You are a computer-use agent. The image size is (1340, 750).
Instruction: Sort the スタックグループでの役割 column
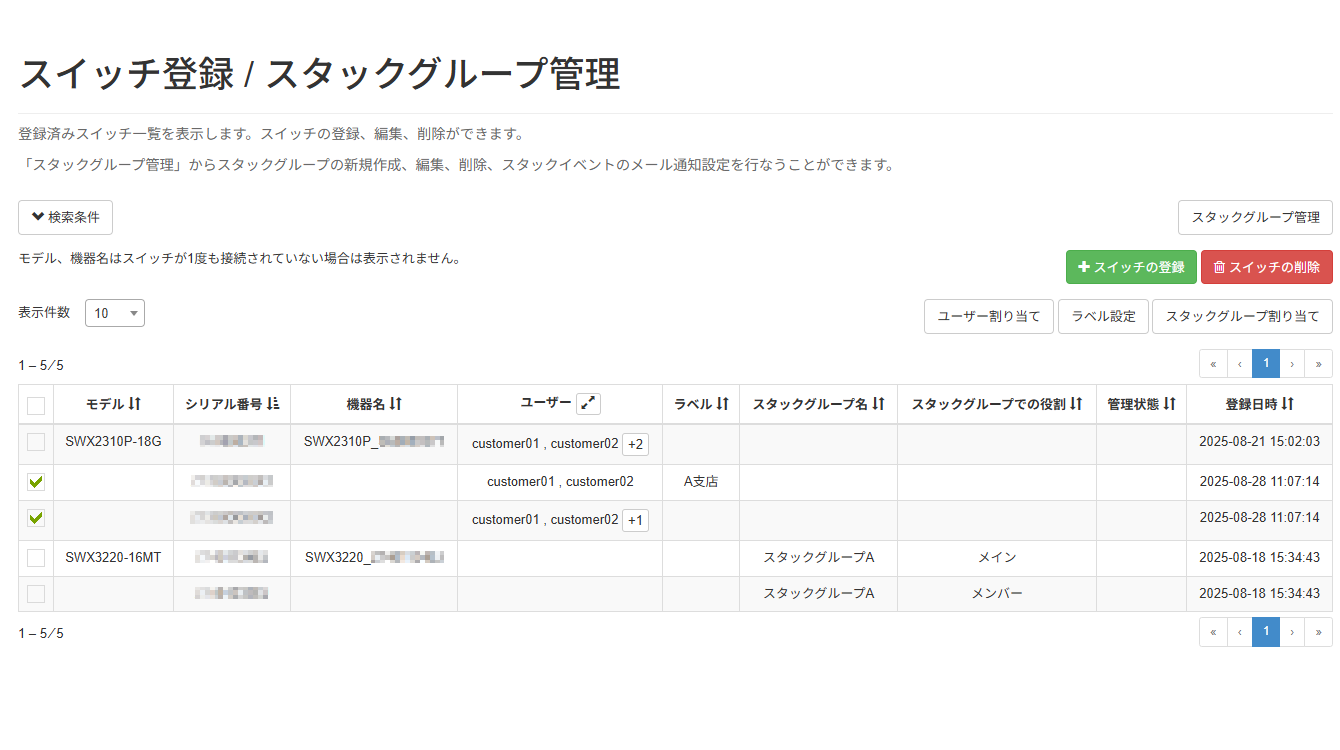pos(1076,404)
